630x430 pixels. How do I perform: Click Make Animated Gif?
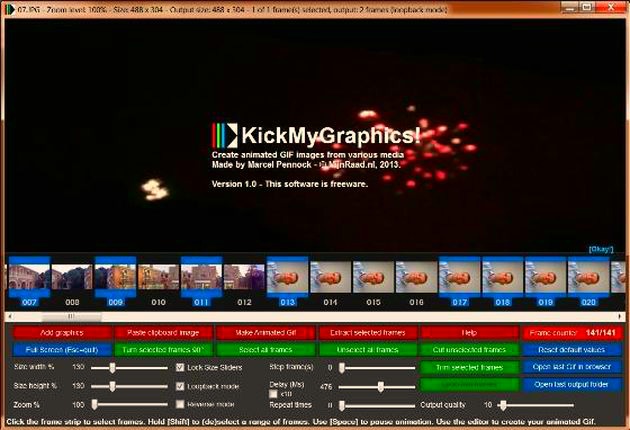pyautogui.click(x=266, y=333)
